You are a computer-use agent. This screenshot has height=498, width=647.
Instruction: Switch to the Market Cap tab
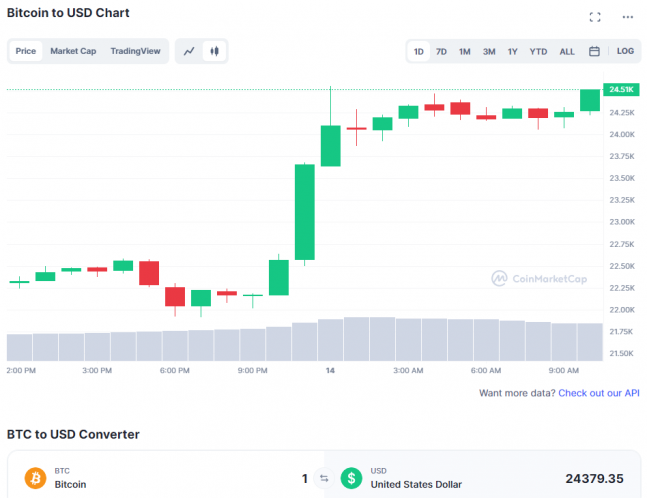tap(73, 51)
